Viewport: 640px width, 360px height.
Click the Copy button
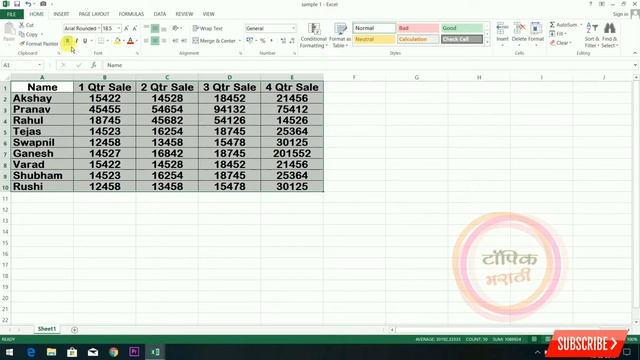[x=29, y=34]
